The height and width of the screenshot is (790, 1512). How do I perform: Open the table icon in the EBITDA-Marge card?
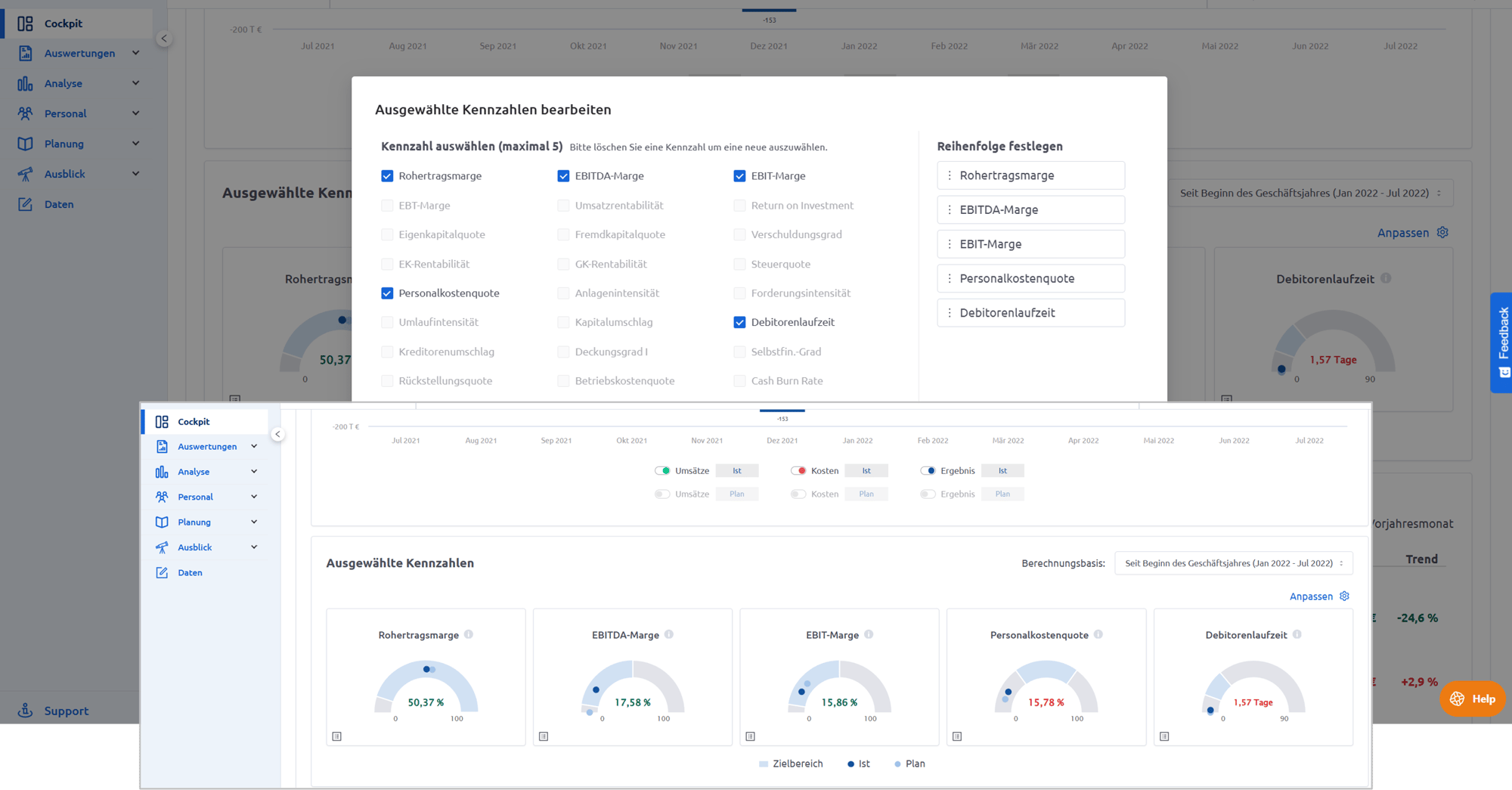pos(544,736)
